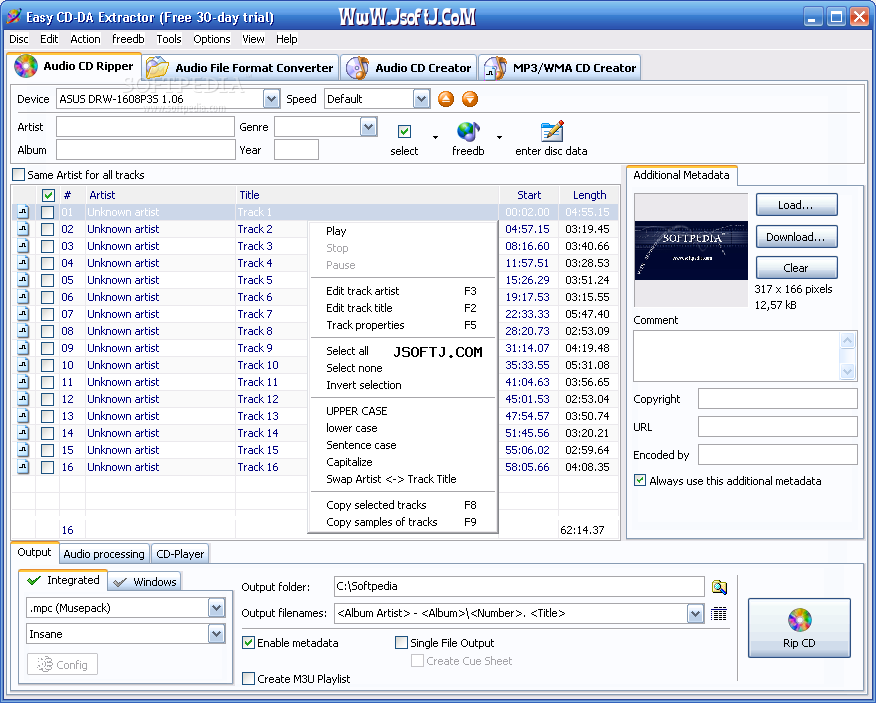The height and width of the screenshot is (703, 876).
Task: Click the audio track icon for Track 5
Action: pyautogui.click(x=23, y=280)
